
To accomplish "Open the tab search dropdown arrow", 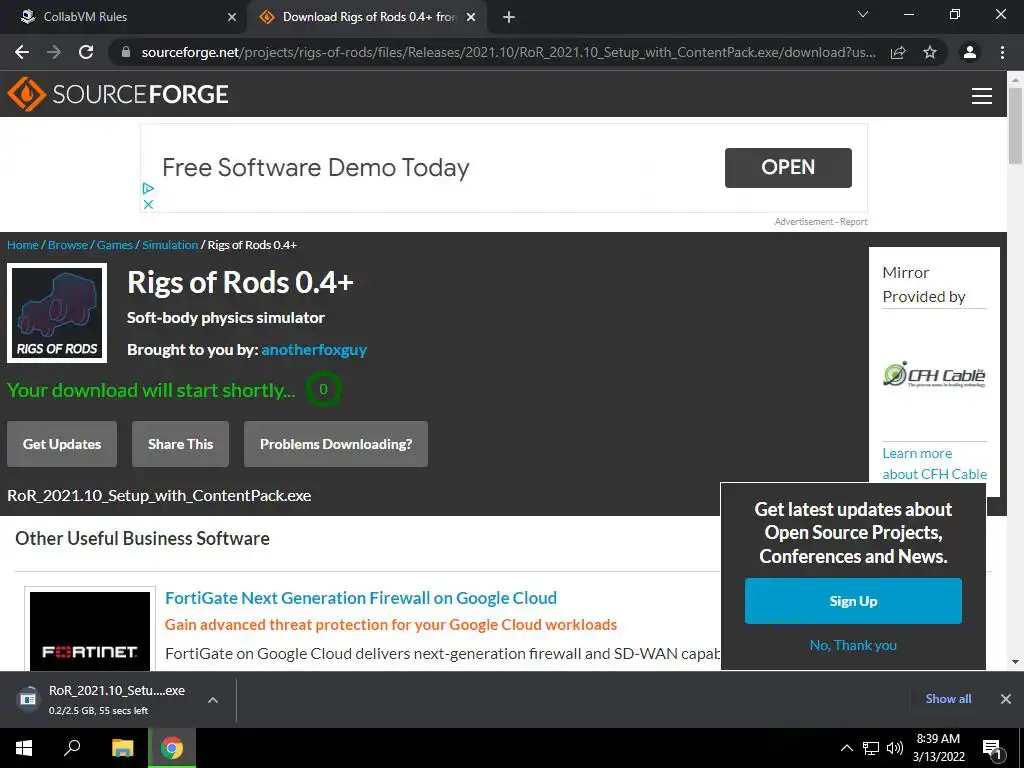I will tap(863, 14).
